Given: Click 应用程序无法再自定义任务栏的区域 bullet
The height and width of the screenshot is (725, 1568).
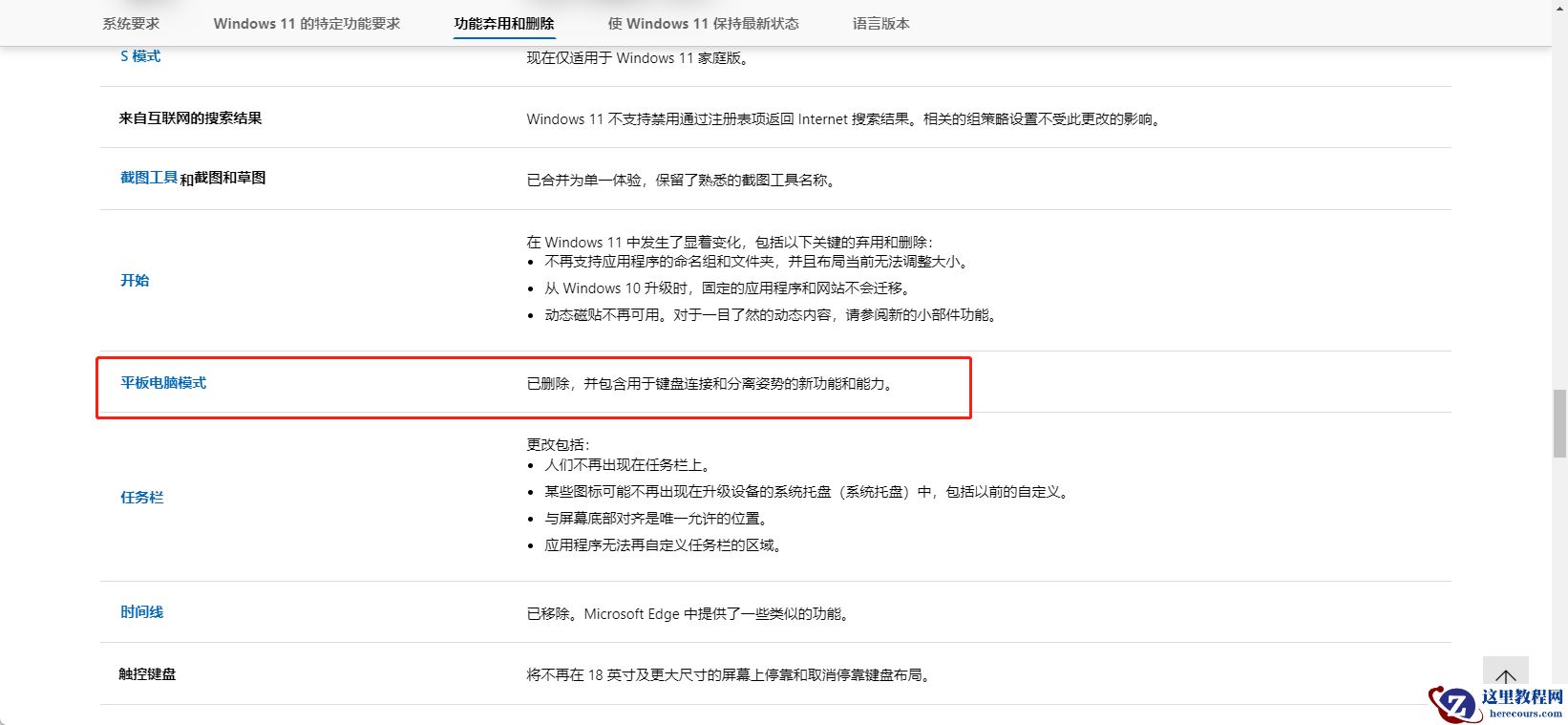Looking at the screenshot, I should coord(664,545).
